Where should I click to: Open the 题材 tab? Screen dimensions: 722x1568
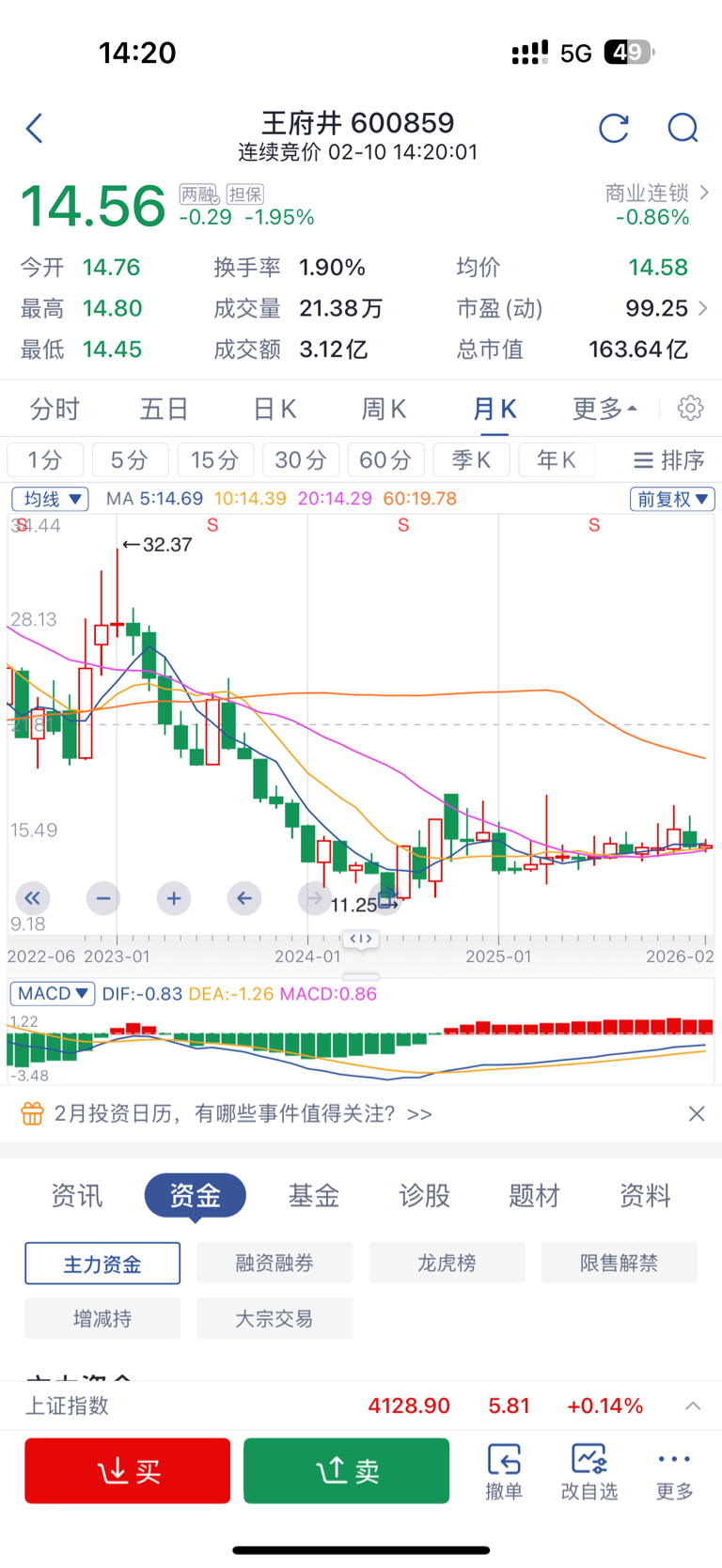click(x=535, y=1196)
